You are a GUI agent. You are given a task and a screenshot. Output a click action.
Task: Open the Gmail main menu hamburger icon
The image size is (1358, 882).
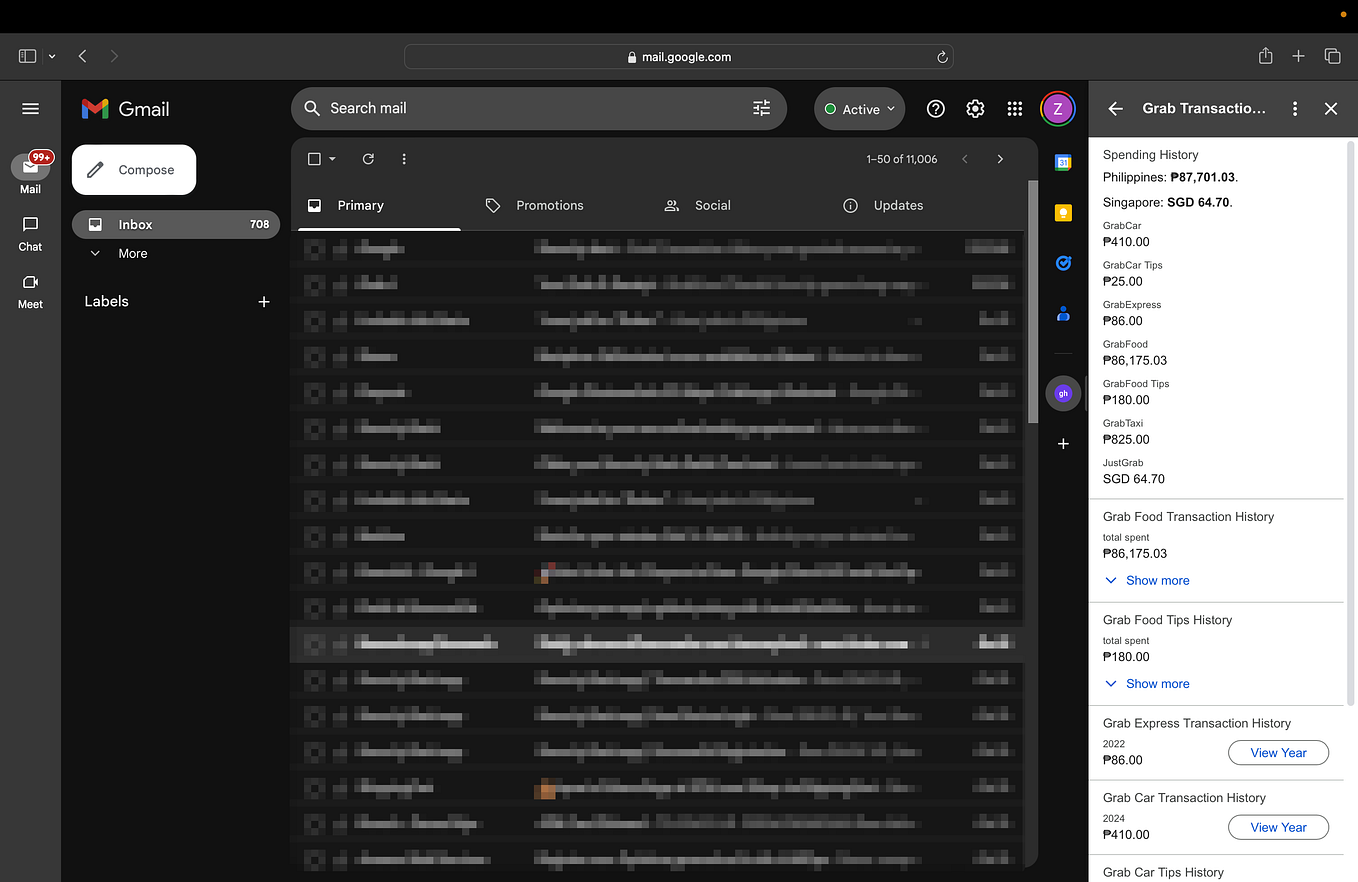pos(30,109)
